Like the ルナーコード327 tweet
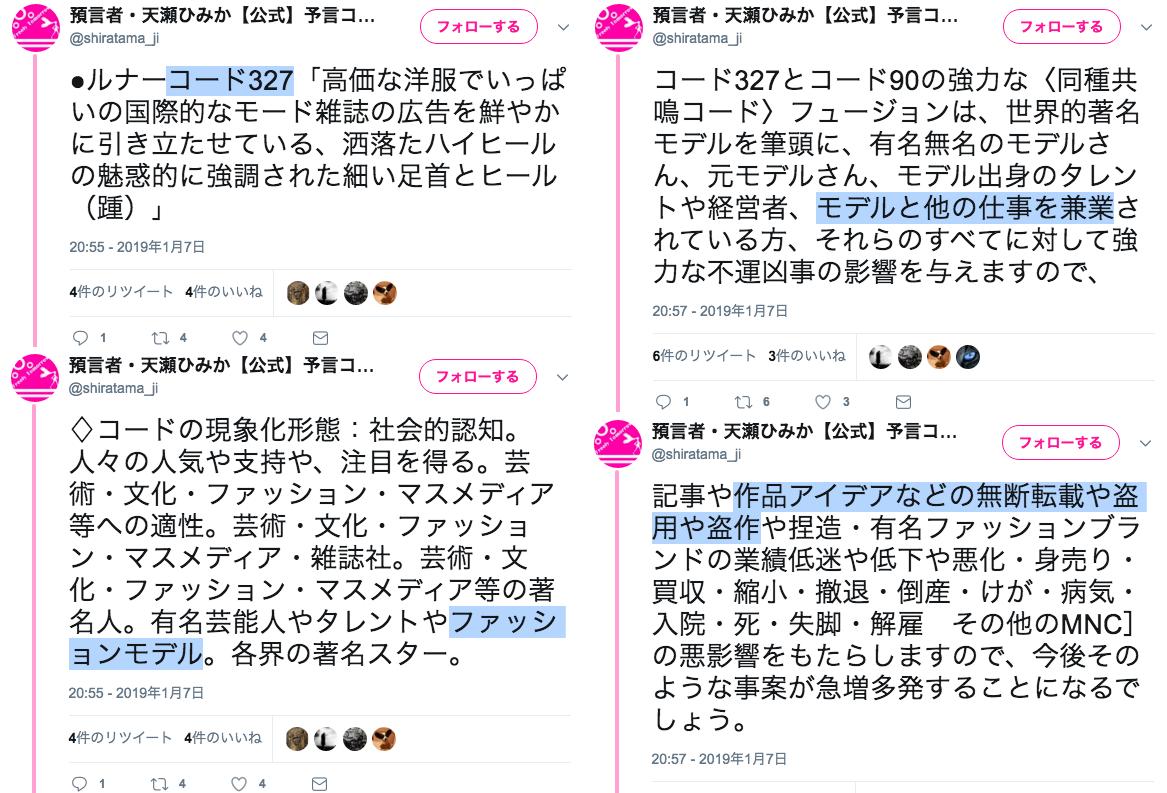The image size is (1167, 793). tap(240, 338)
